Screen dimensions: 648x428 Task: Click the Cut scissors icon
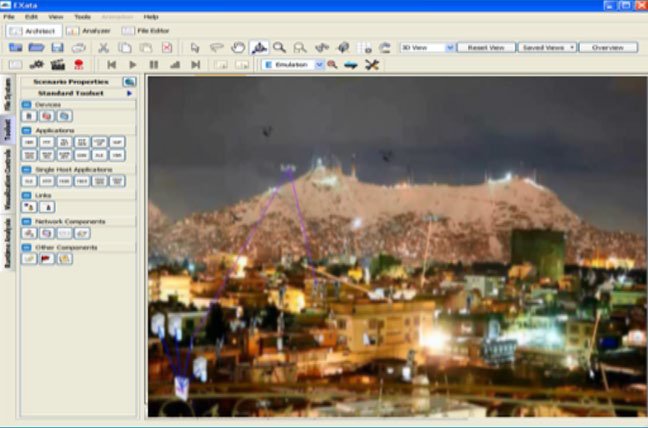tap(103, 47)
